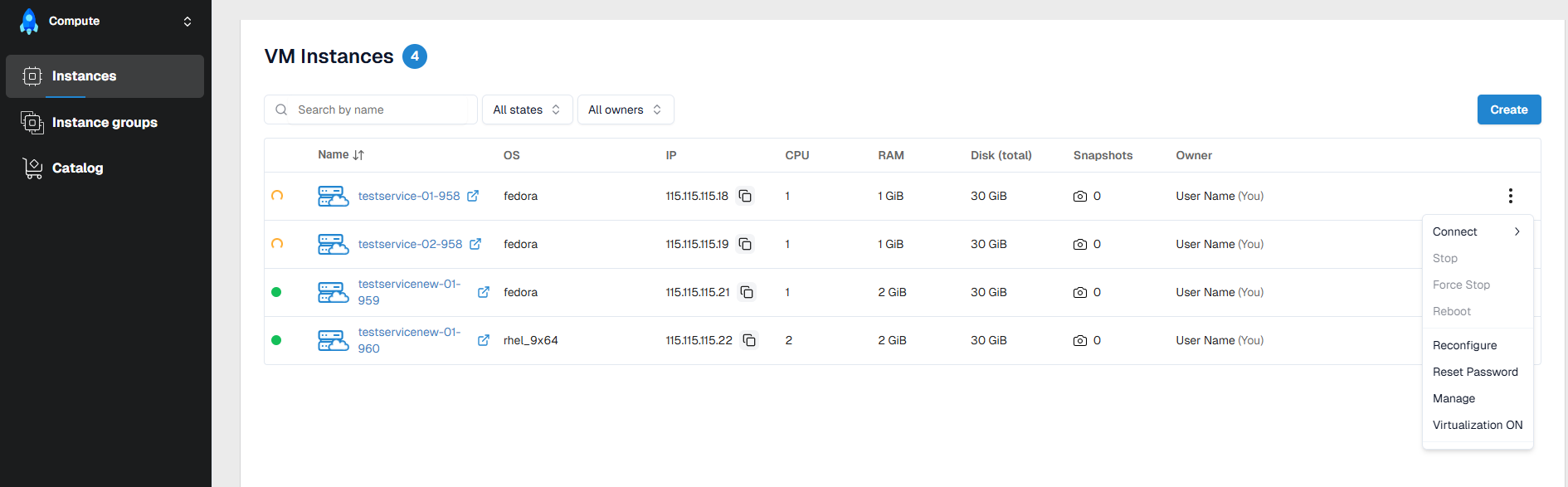The image size is (1568, 487).
Task: Select Reset Password from the context menu
Action: point(1475,372)
